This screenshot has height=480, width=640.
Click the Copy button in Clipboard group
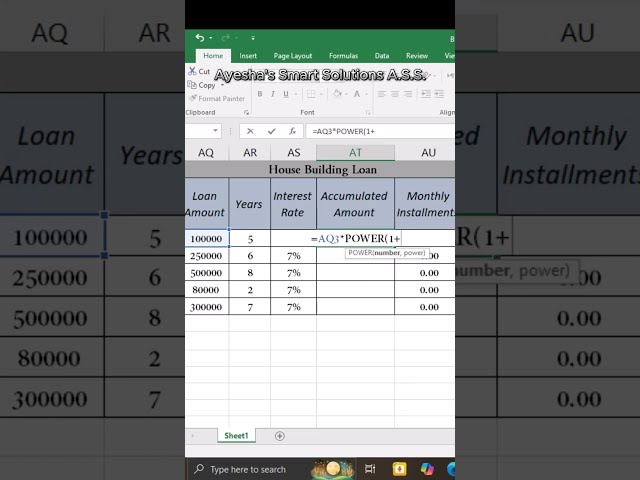tap(201, 85)
